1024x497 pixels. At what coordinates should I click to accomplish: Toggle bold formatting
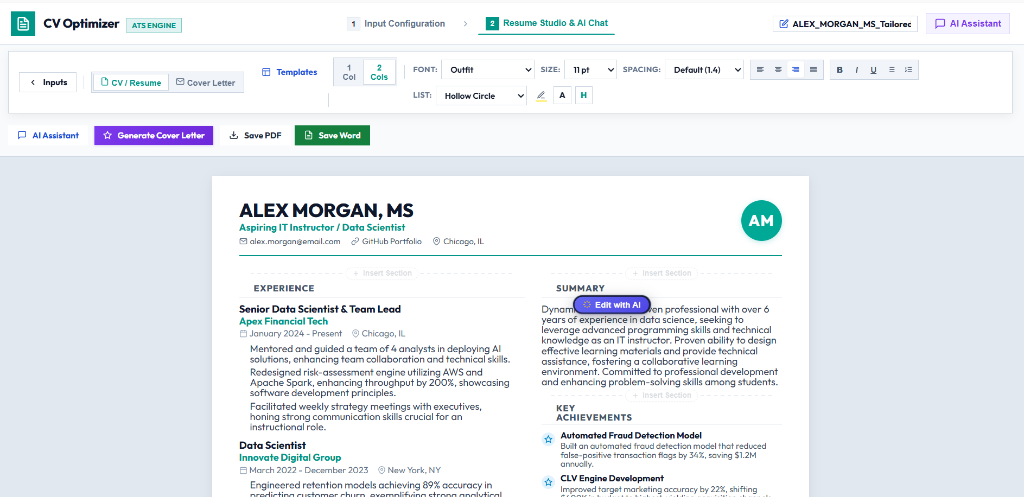tap(840, 70)
